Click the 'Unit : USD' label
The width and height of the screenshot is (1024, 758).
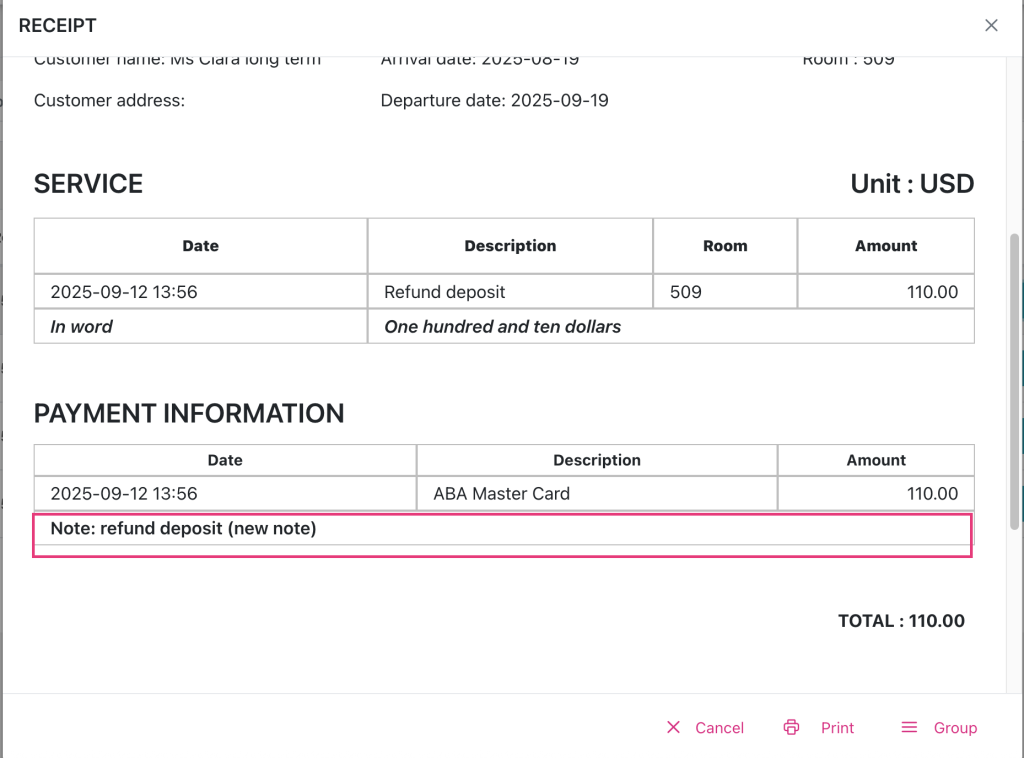pos(911,184)
